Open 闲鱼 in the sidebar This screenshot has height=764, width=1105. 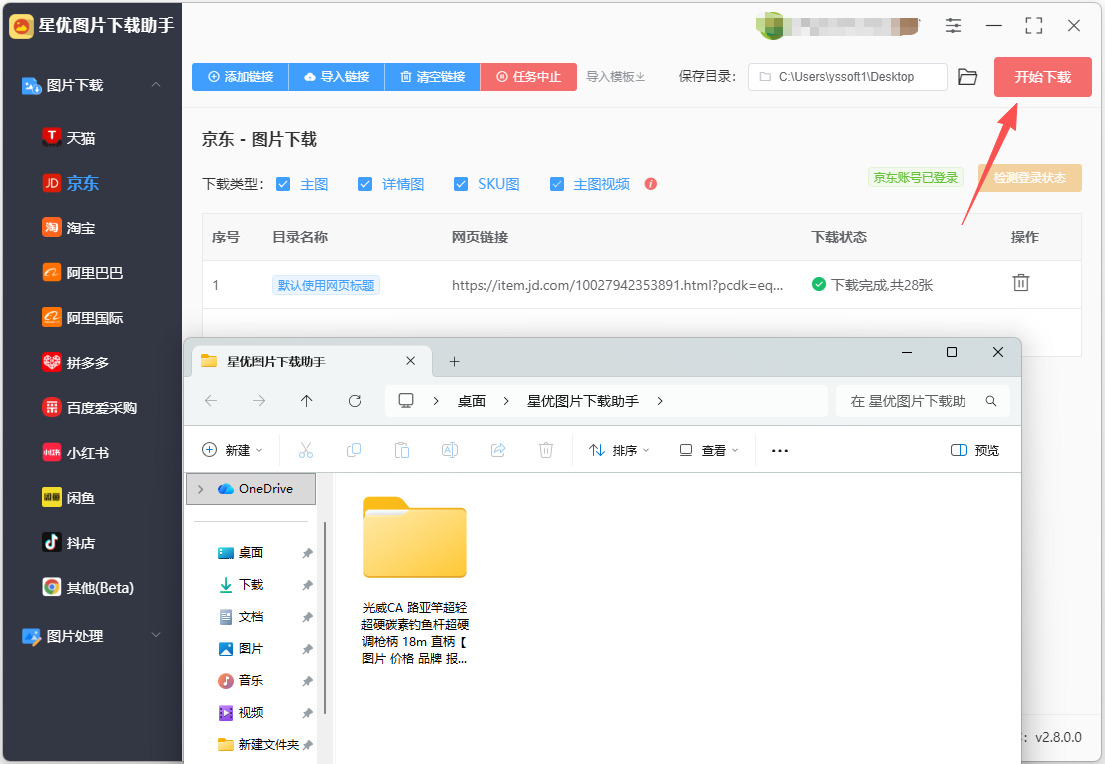(x=69, y=498)
